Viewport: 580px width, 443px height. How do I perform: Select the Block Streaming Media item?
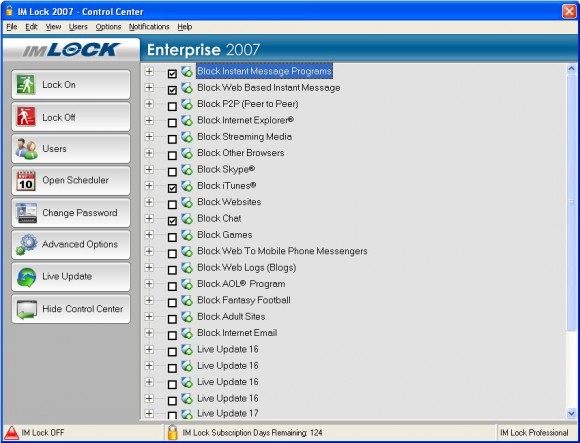tap(245, 137)
